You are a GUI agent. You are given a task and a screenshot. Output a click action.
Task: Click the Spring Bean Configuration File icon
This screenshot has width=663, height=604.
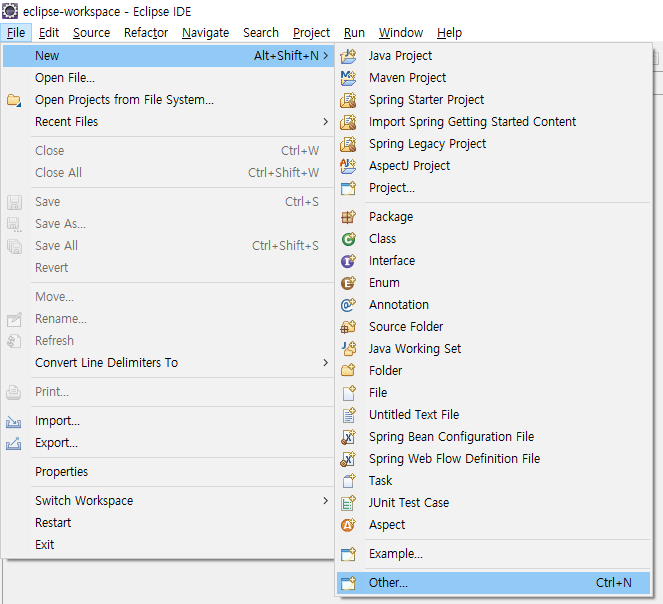click(348, 437)
